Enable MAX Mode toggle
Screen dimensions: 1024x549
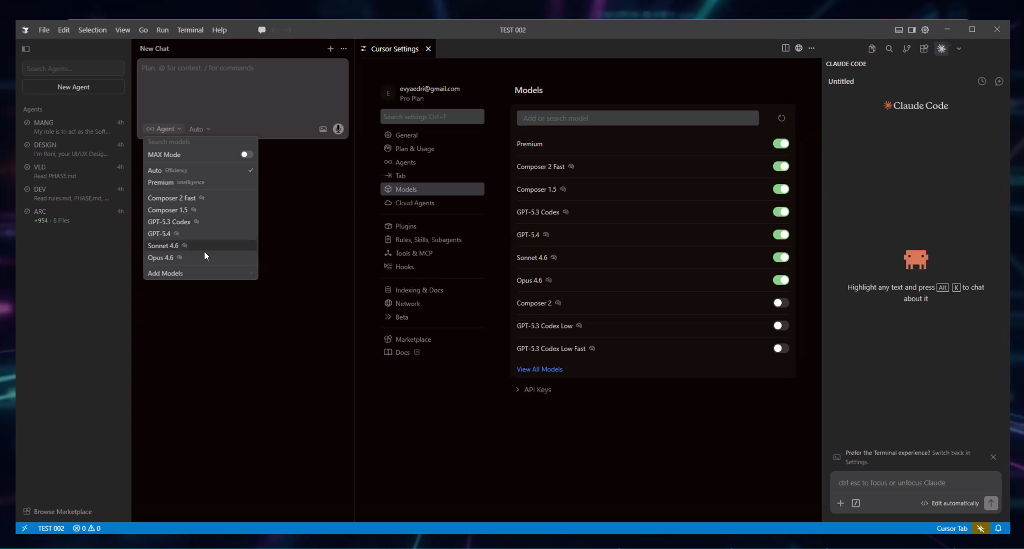(x=246, y=155)
